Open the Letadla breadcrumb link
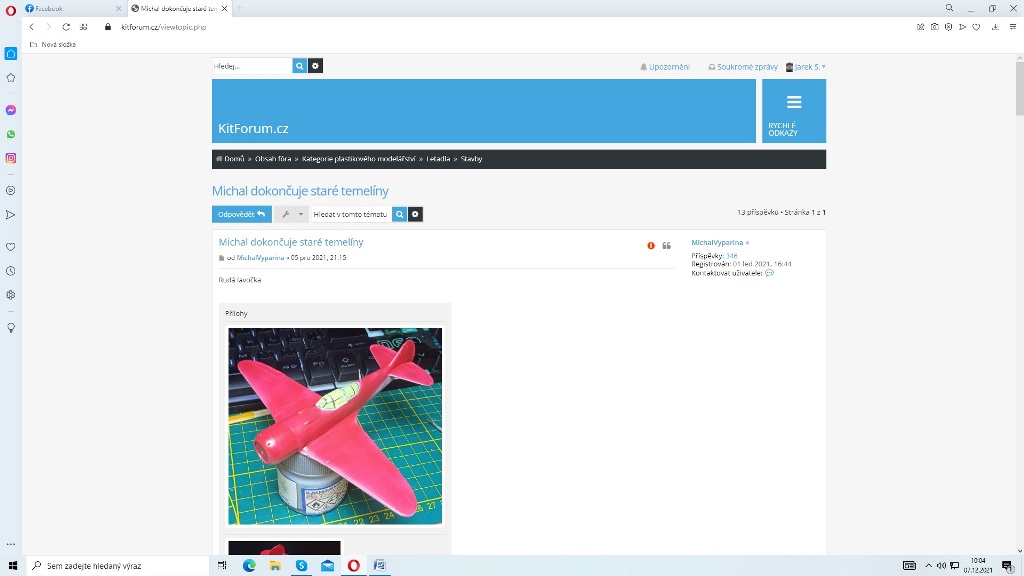 coord(438,159)
